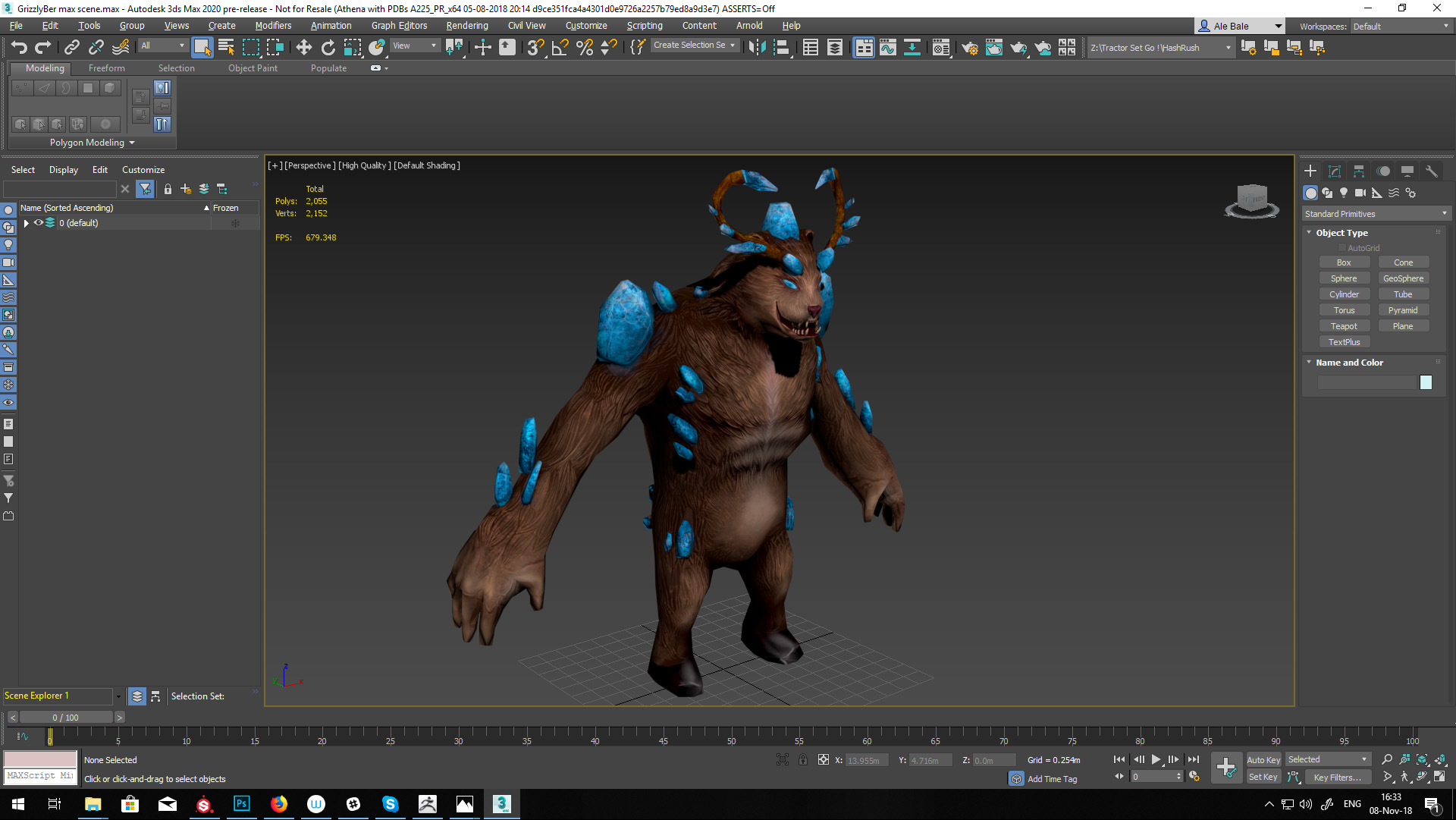Switch to the Object Paint ribbon tab

click(253, 68)
